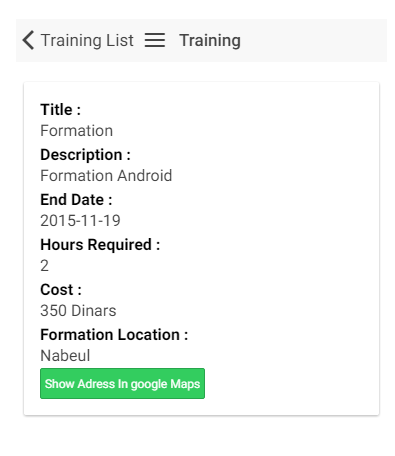The image size is (395, 456).
Task: Click the Formation Location label
Action: click(114, 334)
